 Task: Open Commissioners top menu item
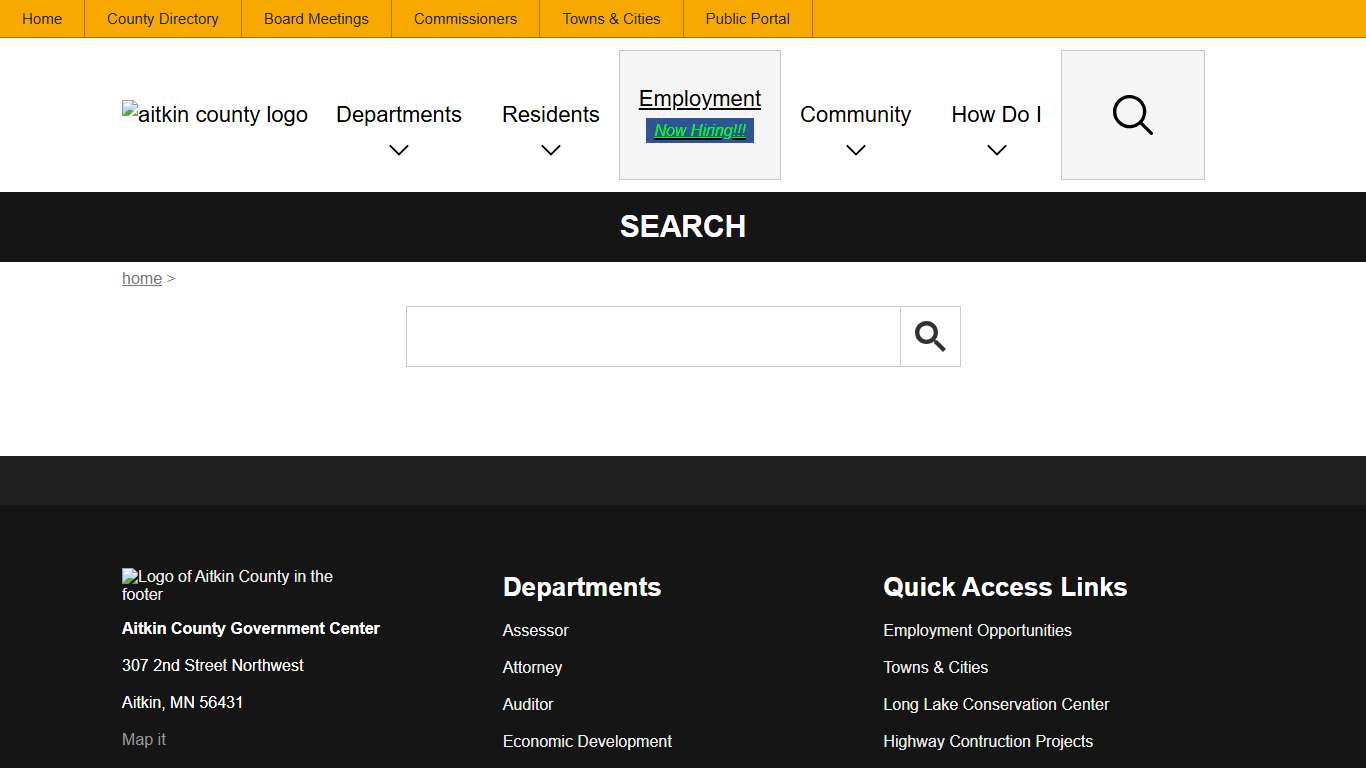pyautogui.click(x=465, y=19)
